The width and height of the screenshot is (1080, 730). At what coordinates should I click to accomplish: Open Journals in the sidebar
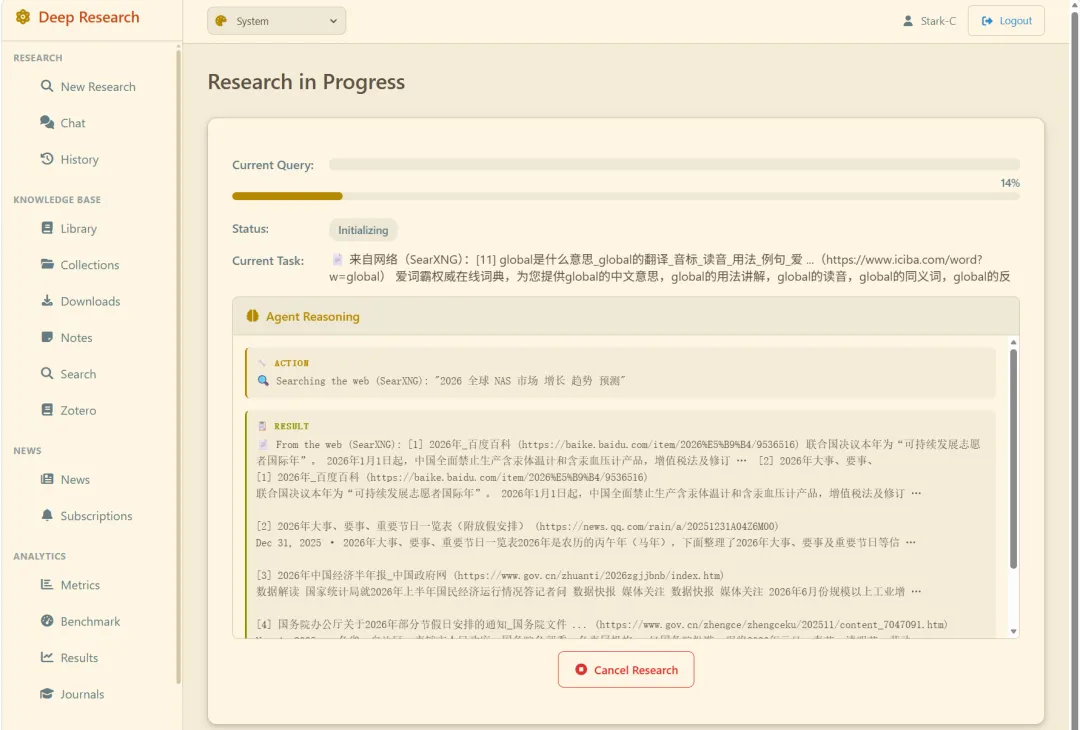[82, 694]
